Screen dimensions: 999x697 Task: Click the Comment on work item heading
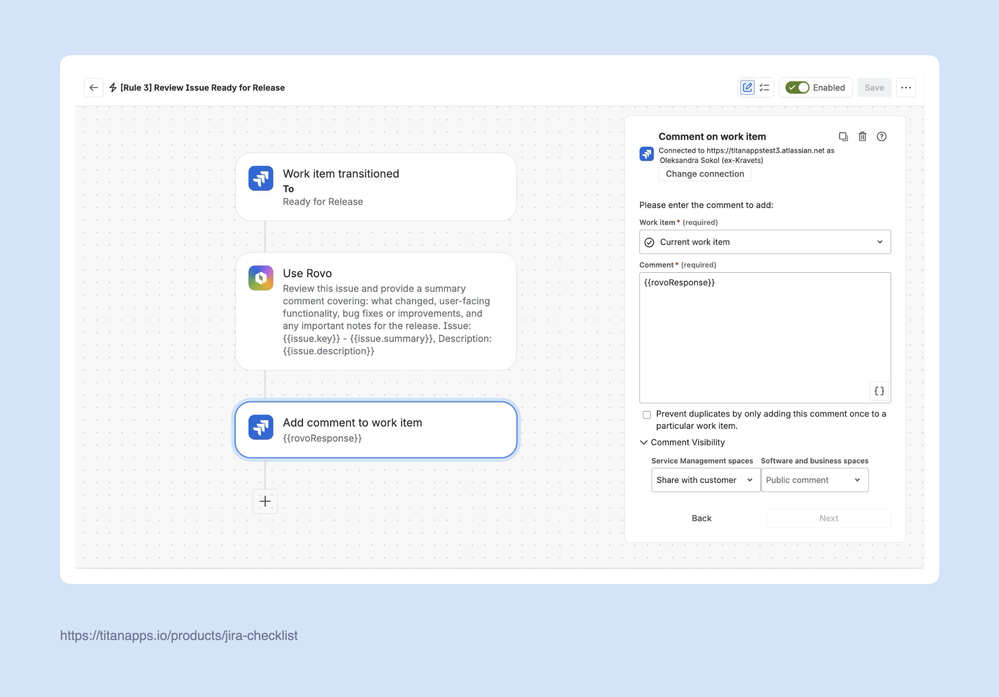coord(712,136)
